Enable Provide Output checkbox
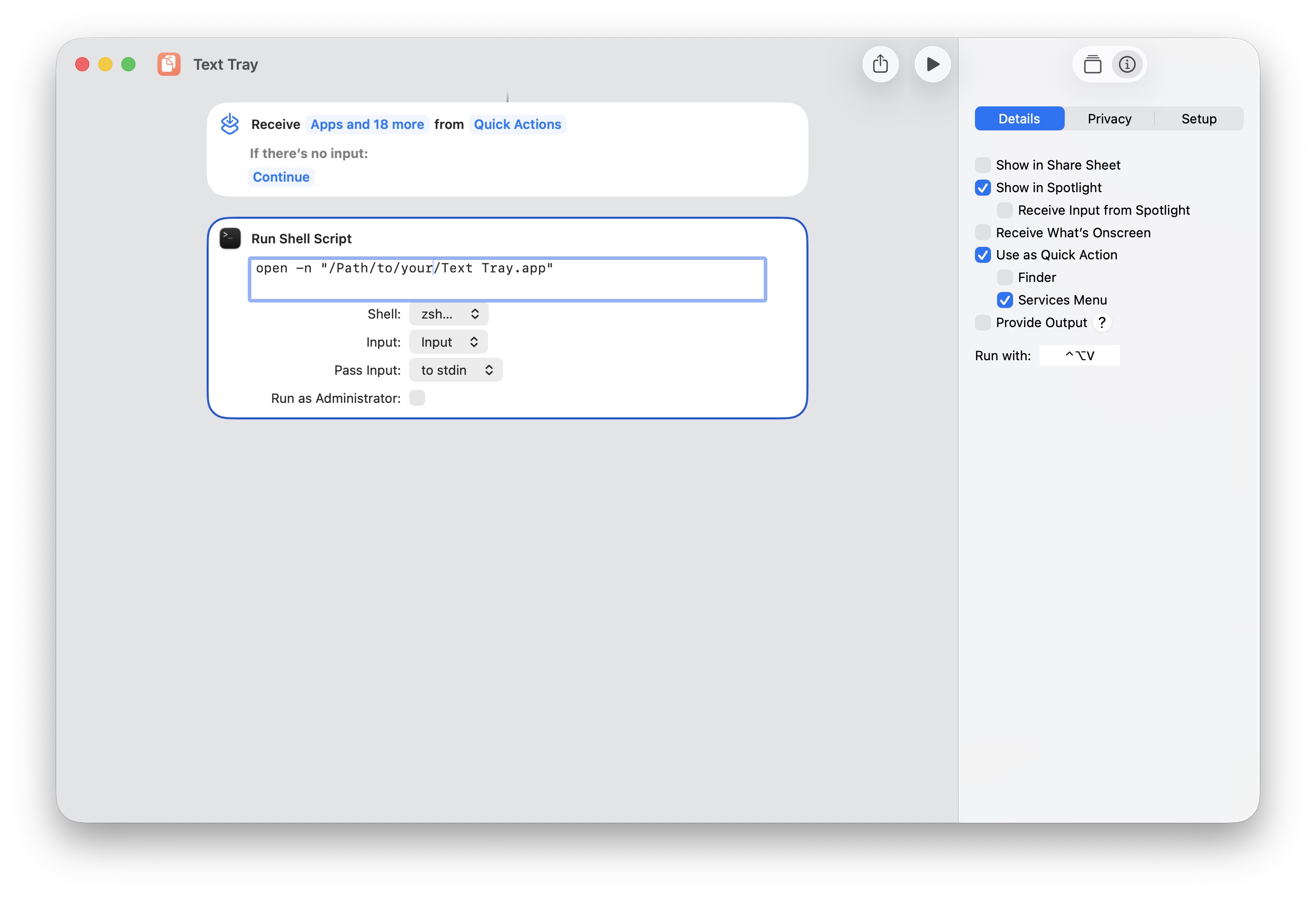1316x897 pixels. tap(982, 322)
